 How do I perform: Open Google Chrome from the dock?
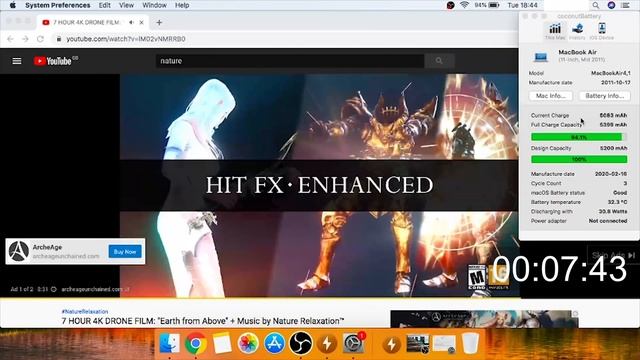(196, 344)
